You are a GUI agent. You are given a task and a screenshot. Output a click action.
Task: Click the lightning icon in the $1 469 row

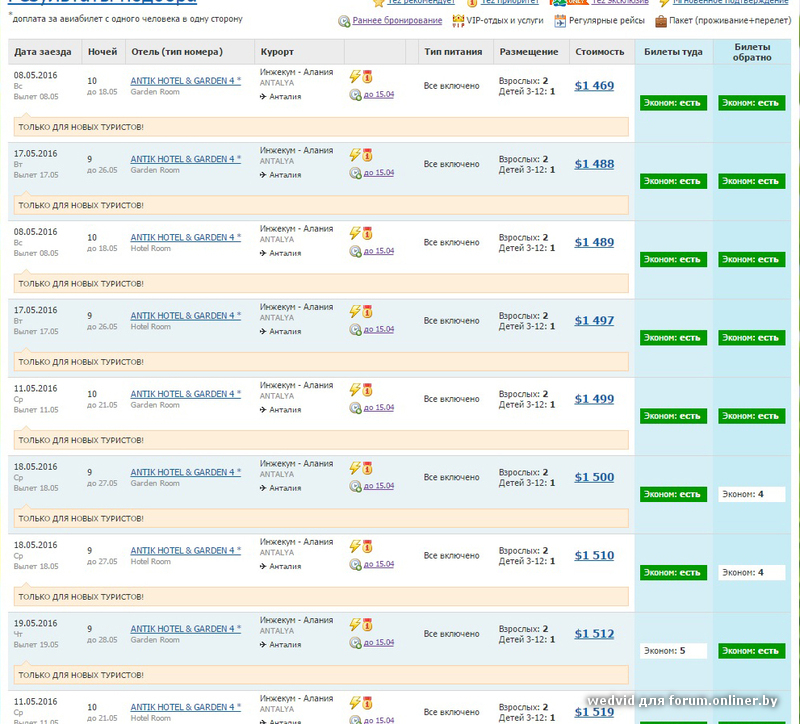point(354,75)
